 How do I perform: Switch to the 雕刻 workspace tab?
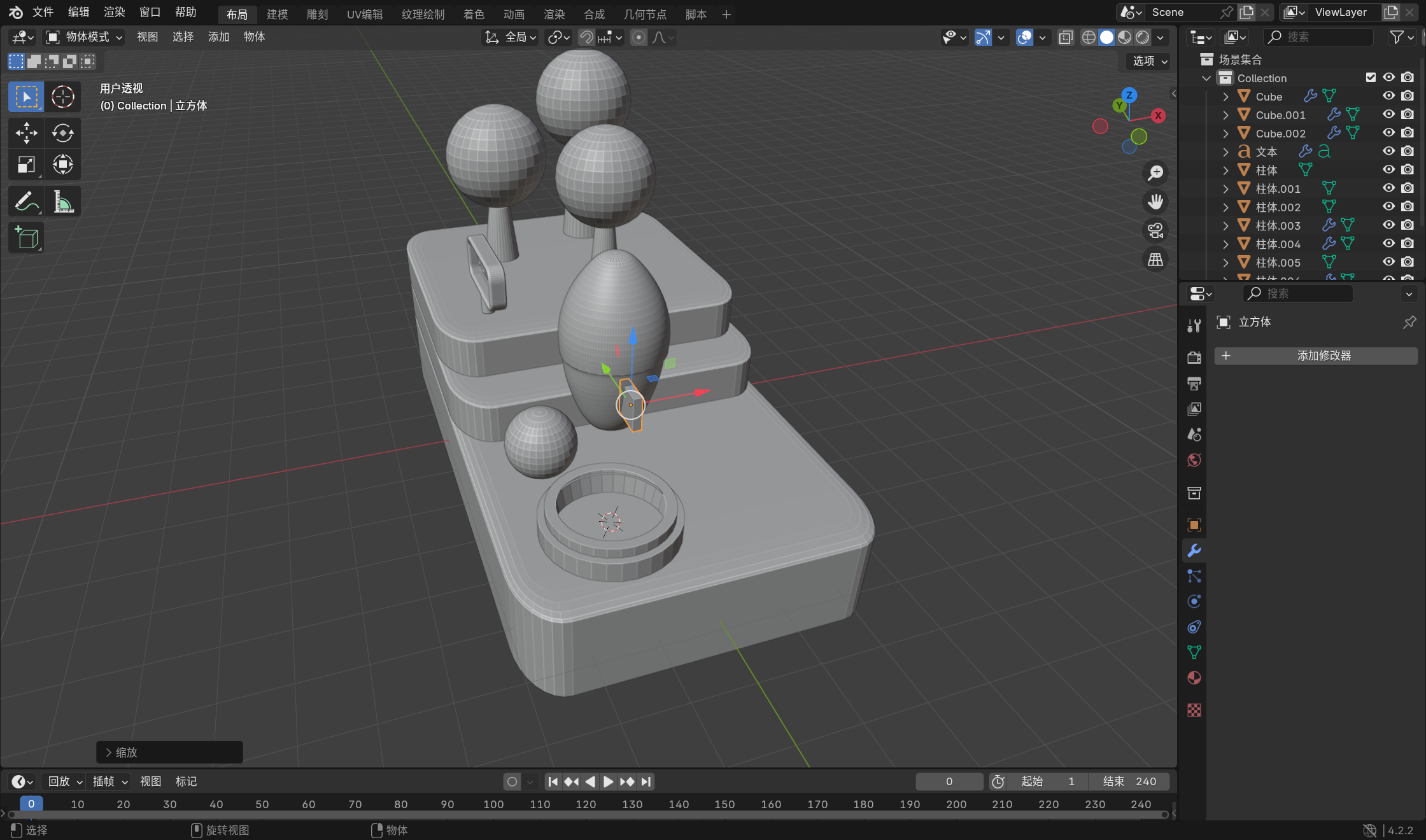click(x=317, y=14)
